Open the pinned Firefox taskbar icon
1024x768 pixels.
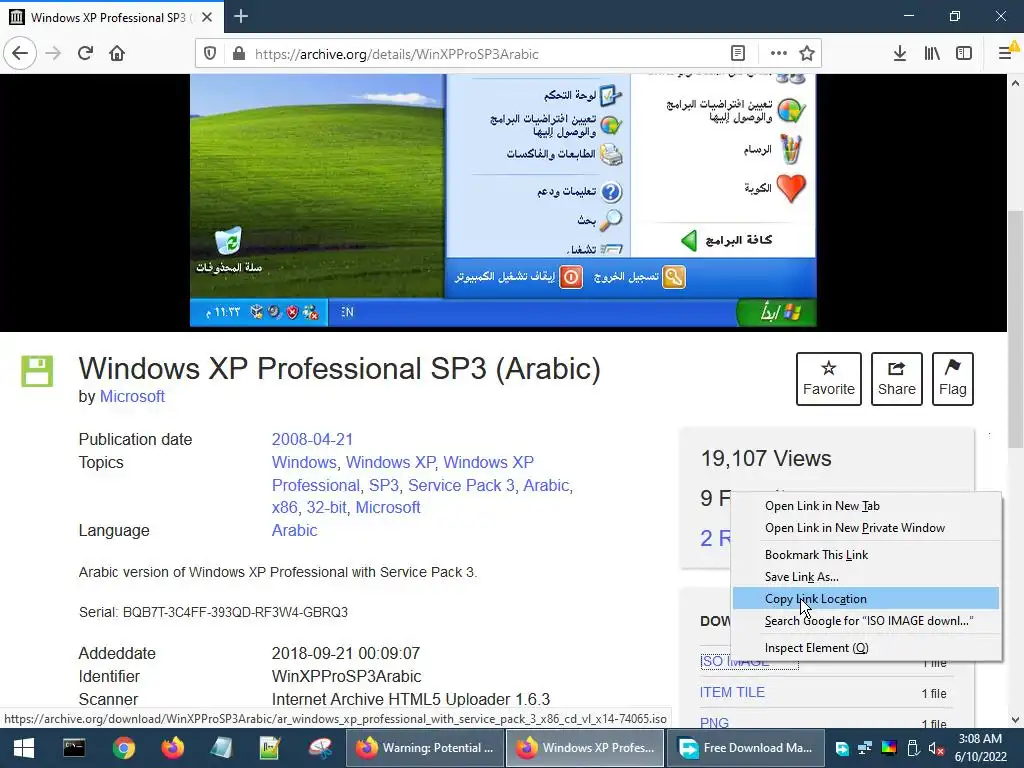pos(172,748)
